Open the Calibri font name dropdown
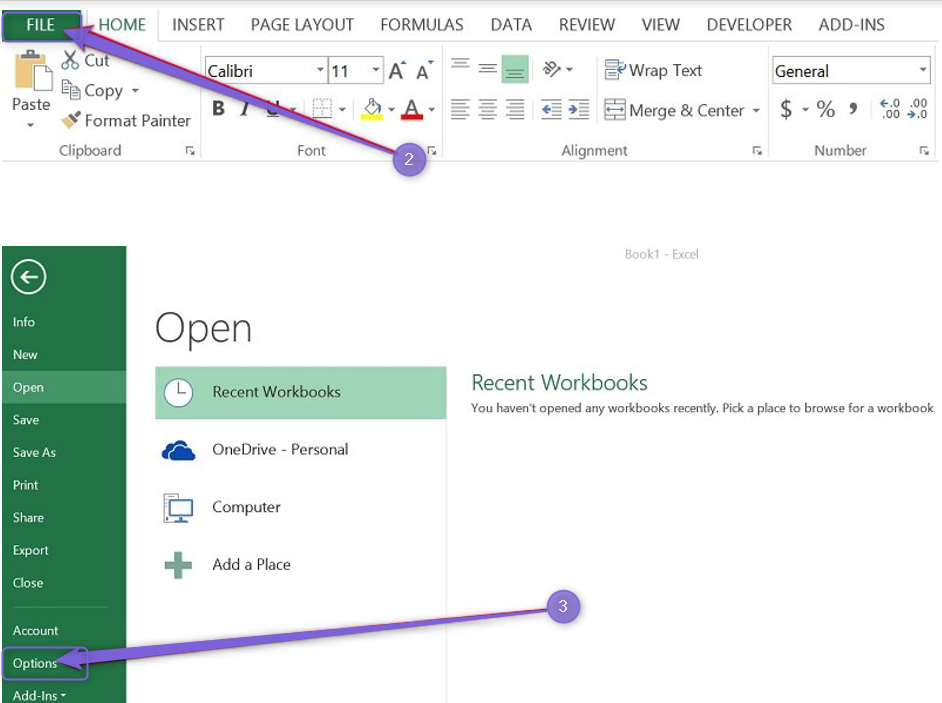The image size is (942, 703). click(320, 71)
